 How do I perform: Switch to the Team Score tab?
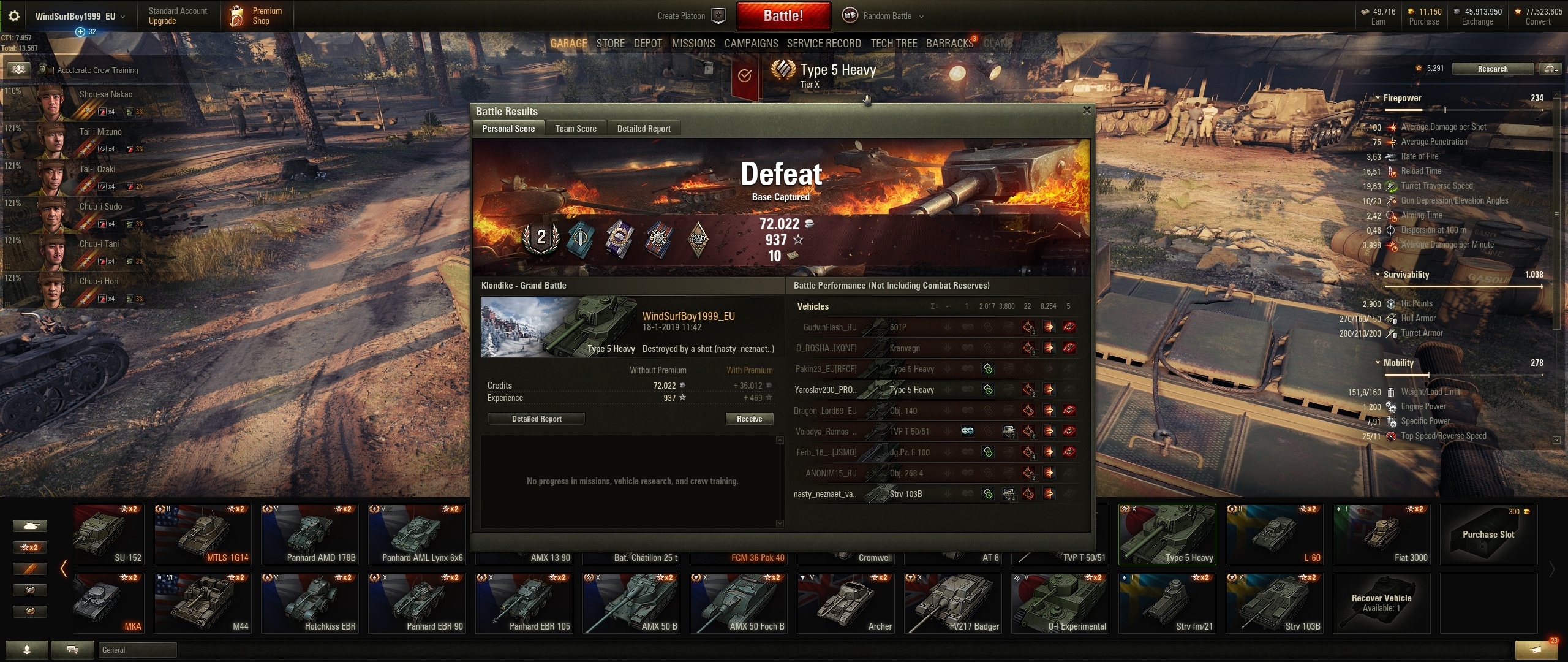(x=576, y=129)
